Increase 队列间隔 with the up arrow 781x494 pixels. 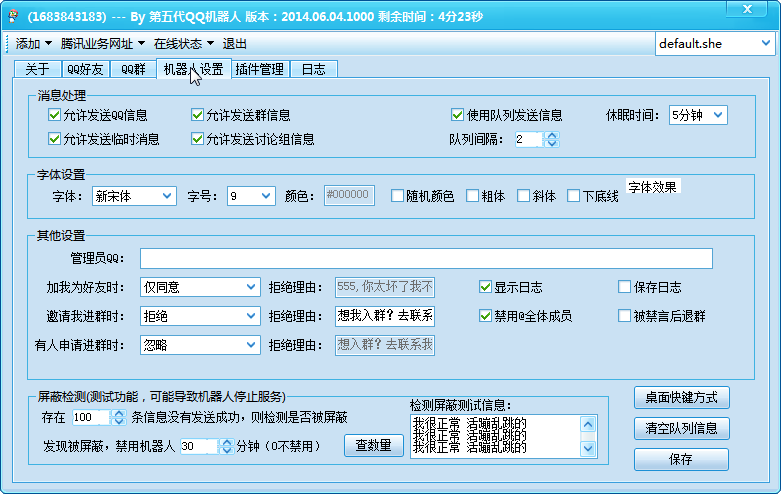point(551,135)
